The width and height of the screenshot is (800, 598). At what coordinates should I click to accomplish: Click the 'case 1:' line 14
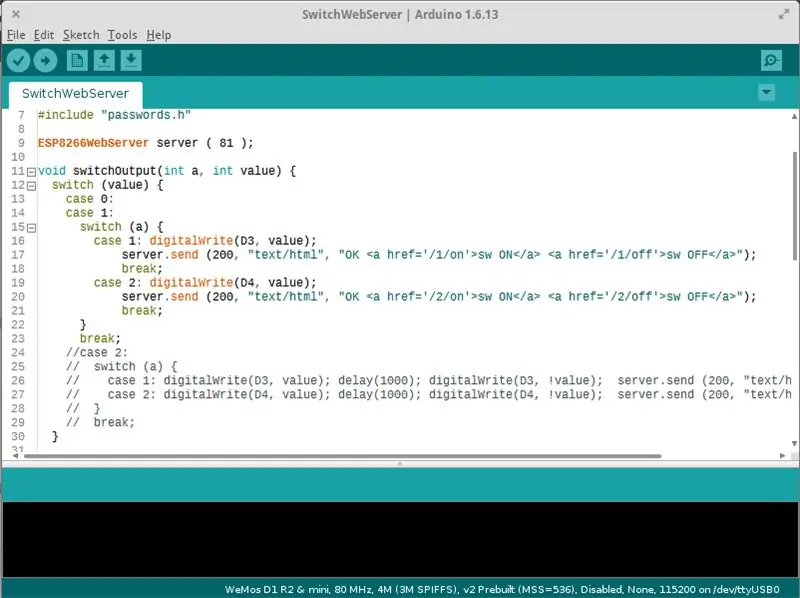[90, 213]
